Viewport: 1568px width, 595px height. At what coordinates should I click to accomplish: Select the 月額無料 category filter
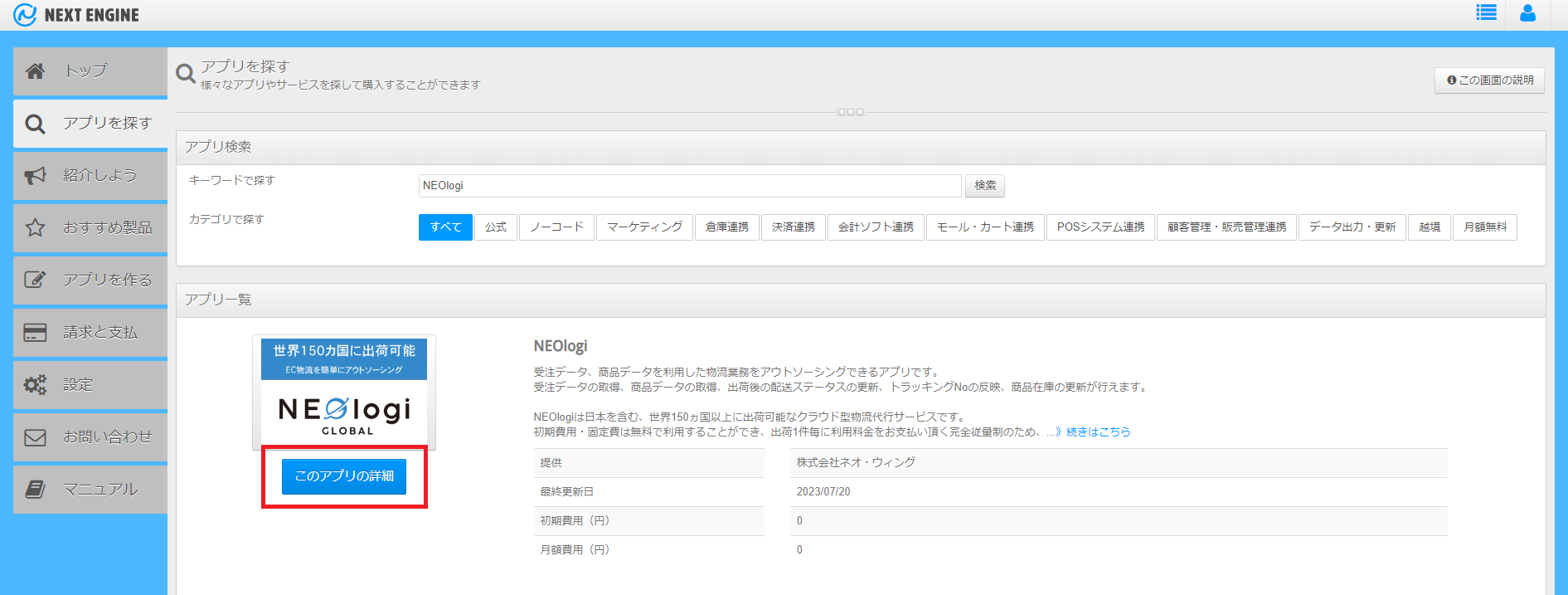click(1485, 227)
